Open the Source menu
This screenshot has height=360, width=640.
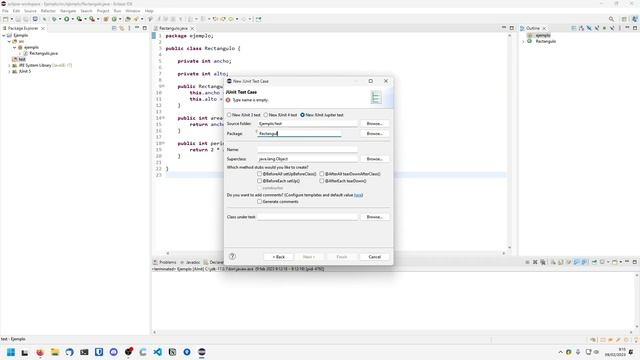click(30, 11)
